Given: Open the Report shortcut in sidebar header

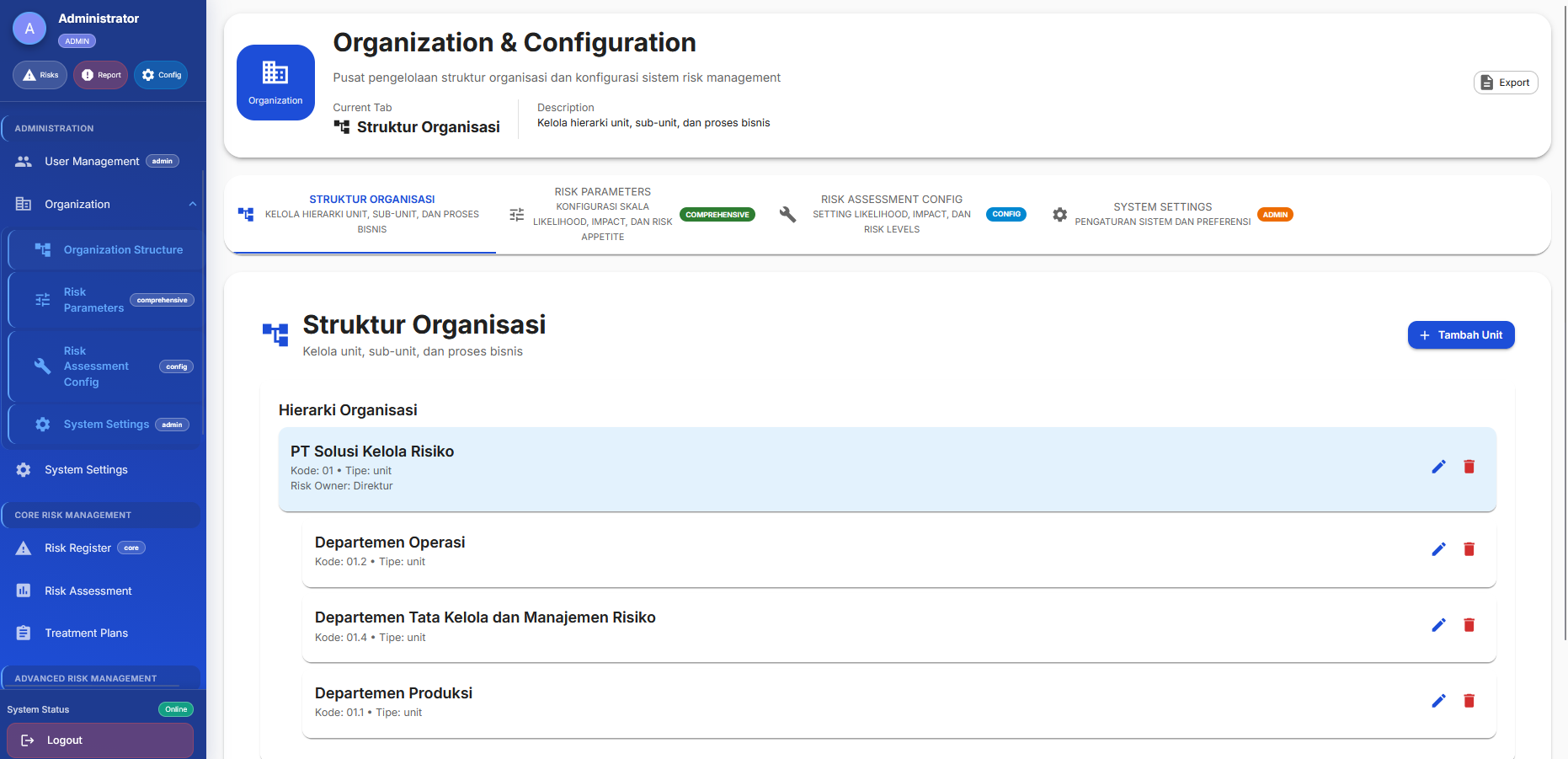Looking at the screenshot, I should [100, 75].
